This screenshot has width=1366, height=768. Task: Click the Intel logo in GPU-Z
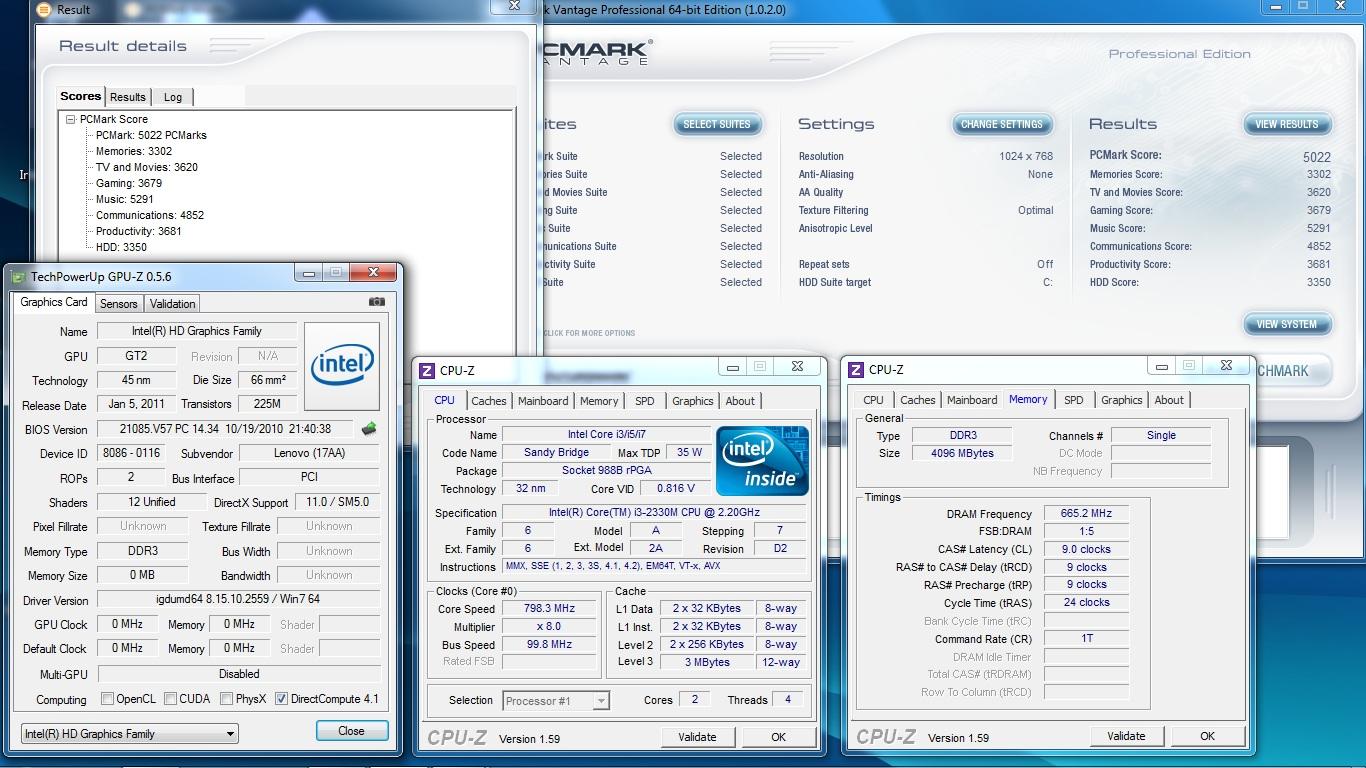click(x=342, y=366)
